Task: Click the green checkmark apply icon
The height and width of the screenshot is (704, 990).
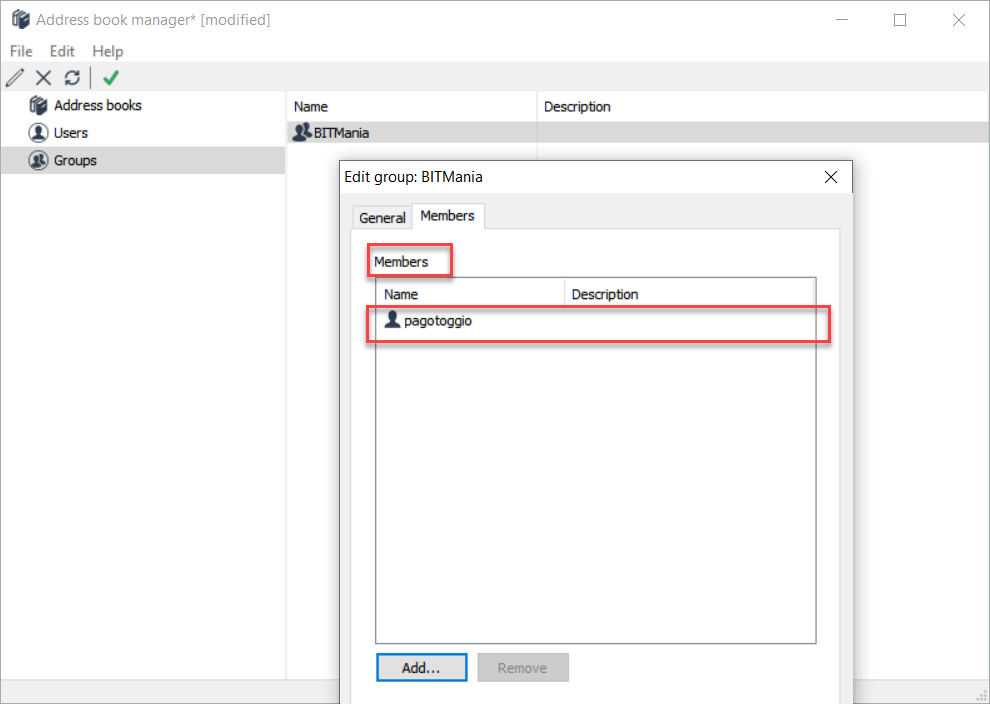Action: pos(110,78)
